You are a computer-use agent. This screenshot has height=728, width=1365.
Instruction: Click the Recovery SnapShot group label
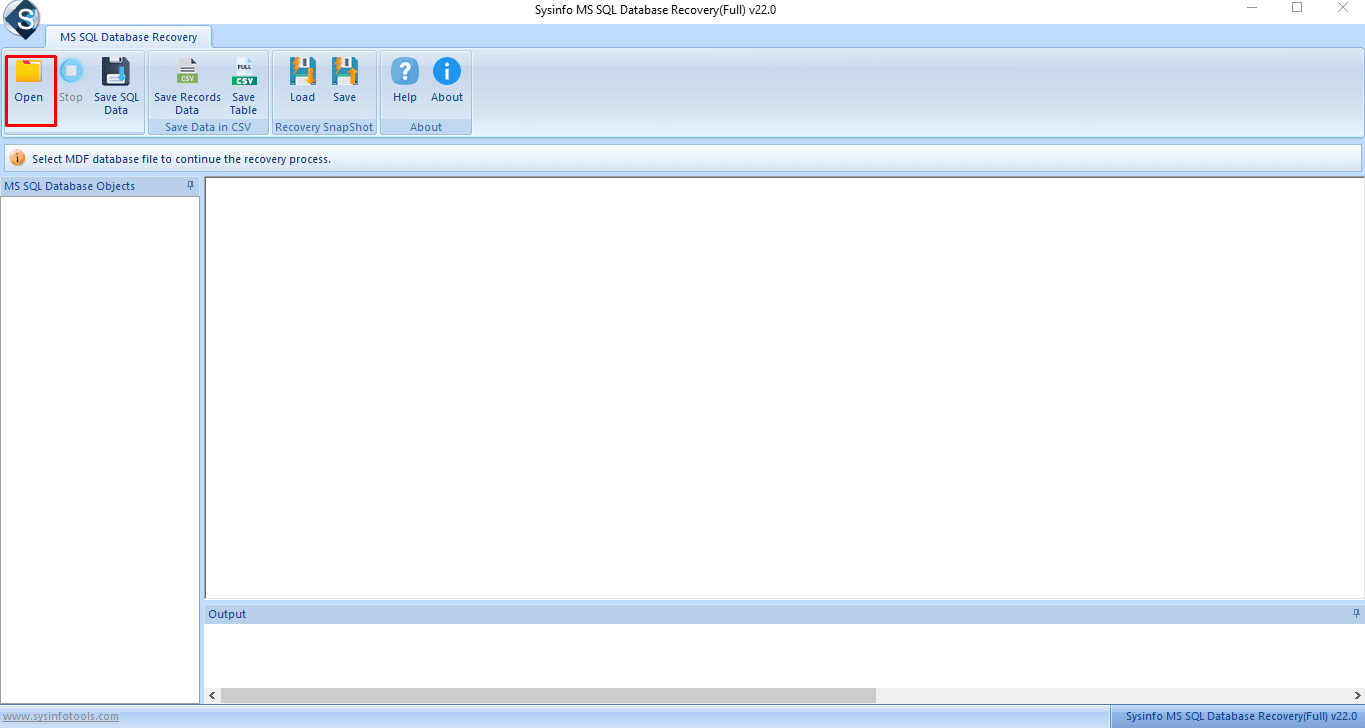pos(323,126)
